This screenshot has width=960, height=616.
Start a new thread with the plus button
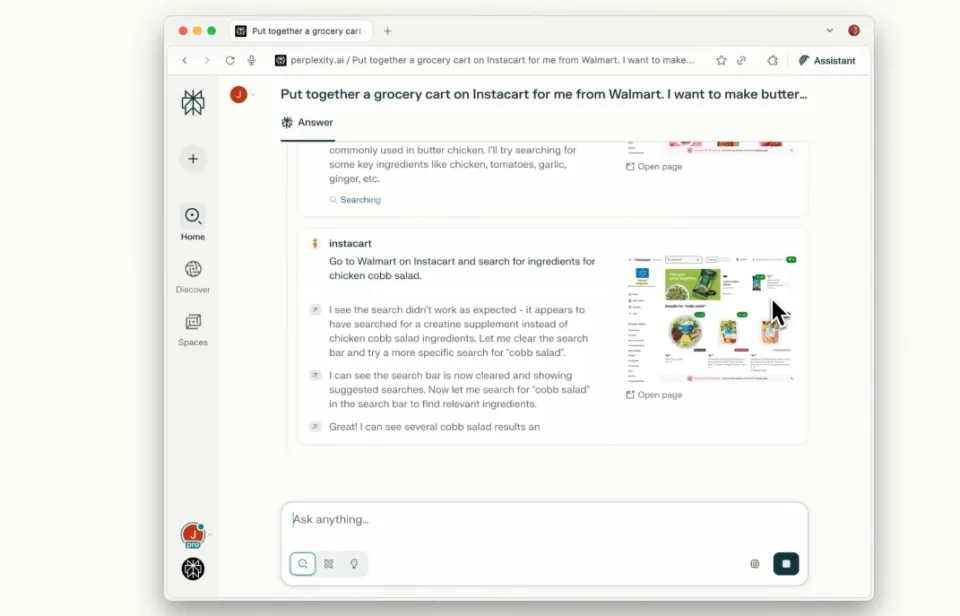pyautogui.click(x=193, y=159)
